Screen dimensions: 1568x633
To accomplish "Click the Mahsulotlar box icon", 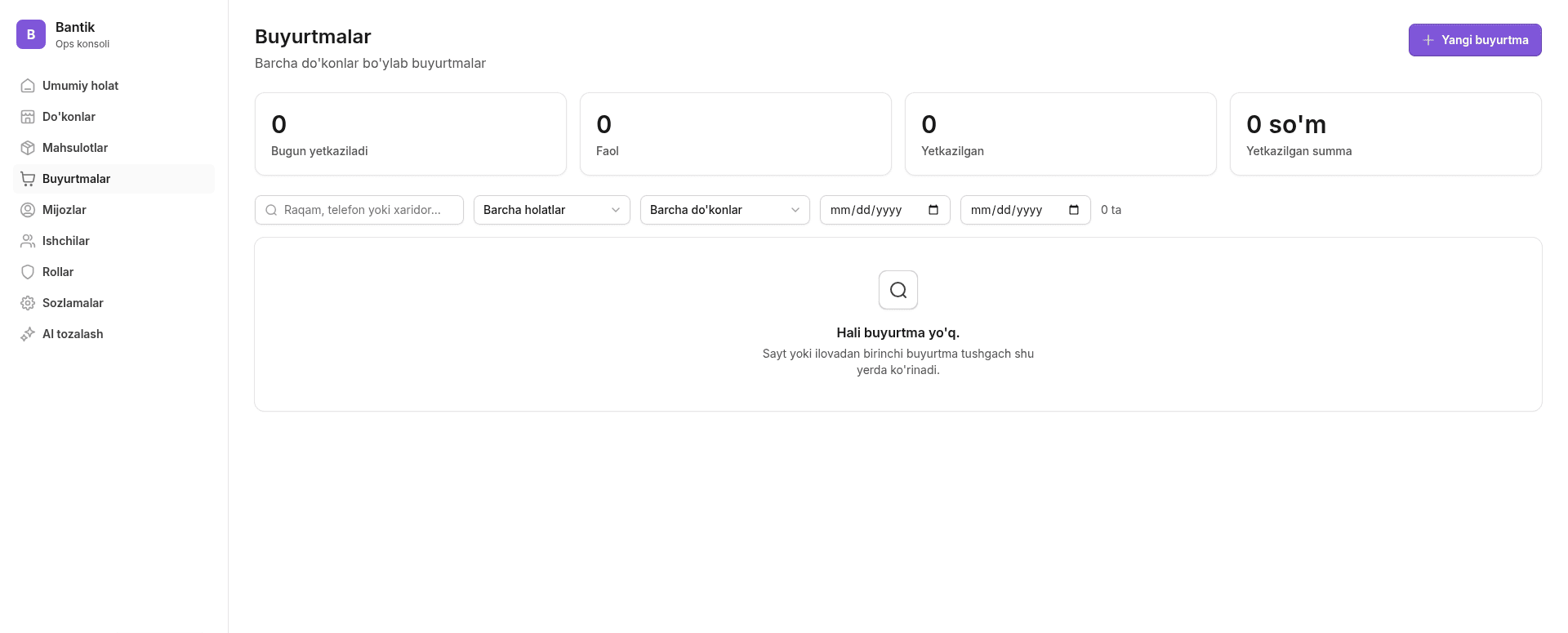I will pos(28,148).
